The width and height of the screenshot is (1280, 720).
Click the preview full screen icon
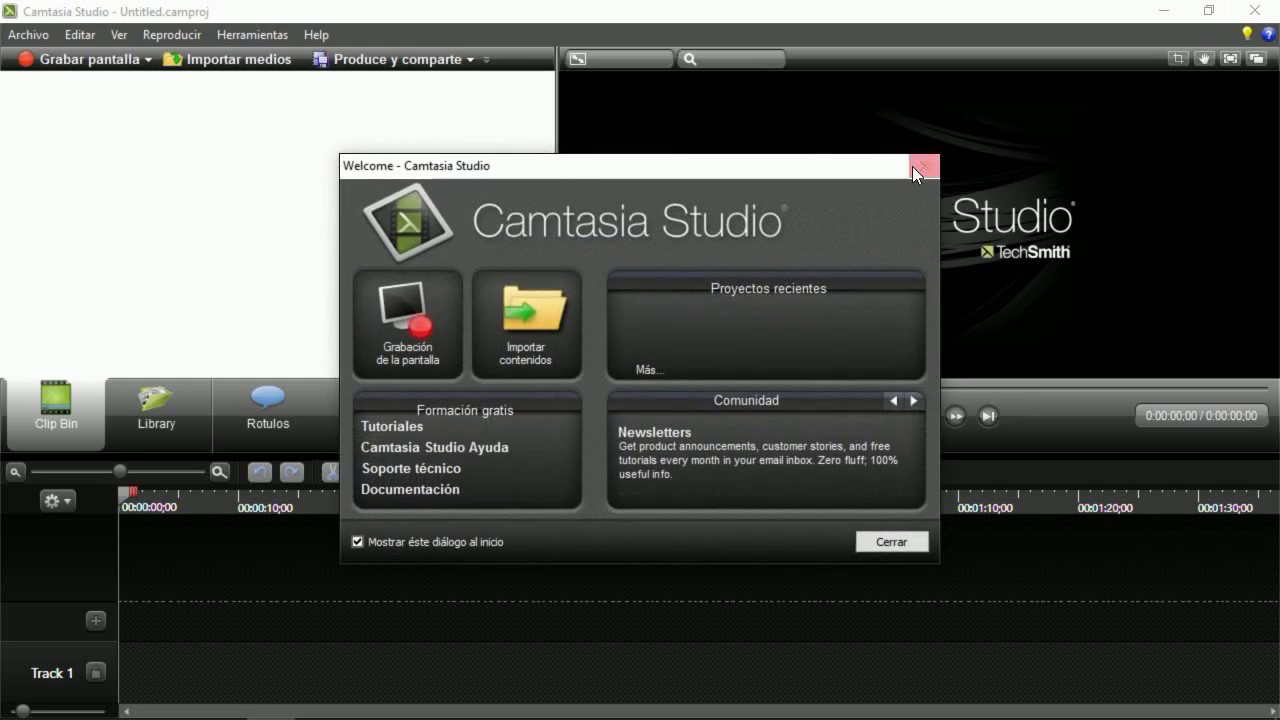pos(1230,59)
